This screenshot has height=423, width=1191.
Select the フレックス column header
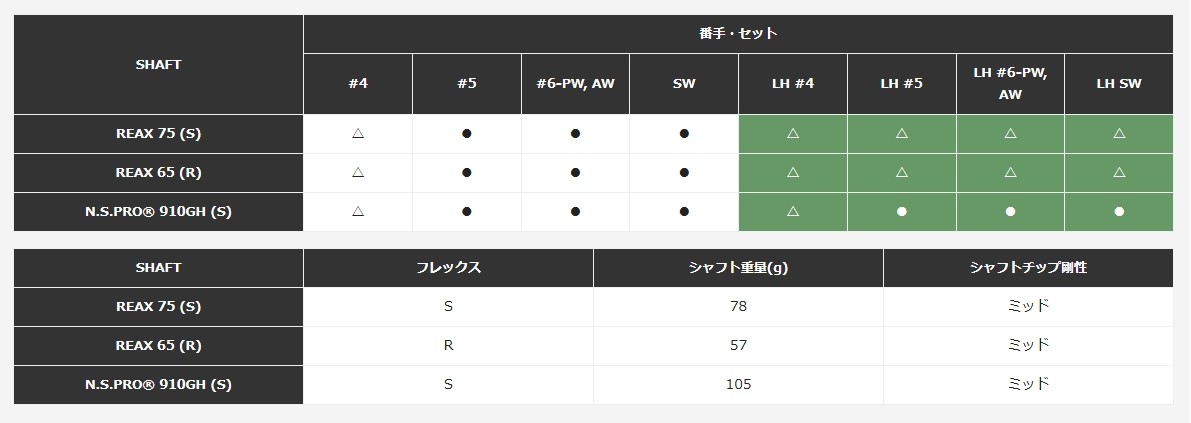click(x=448, y=268)
